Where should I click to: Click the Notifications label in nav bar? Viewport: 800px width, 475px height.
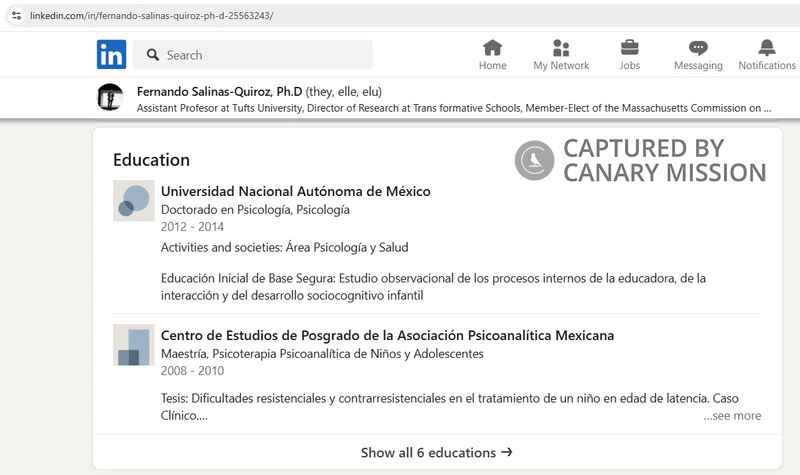click(767, 65)
